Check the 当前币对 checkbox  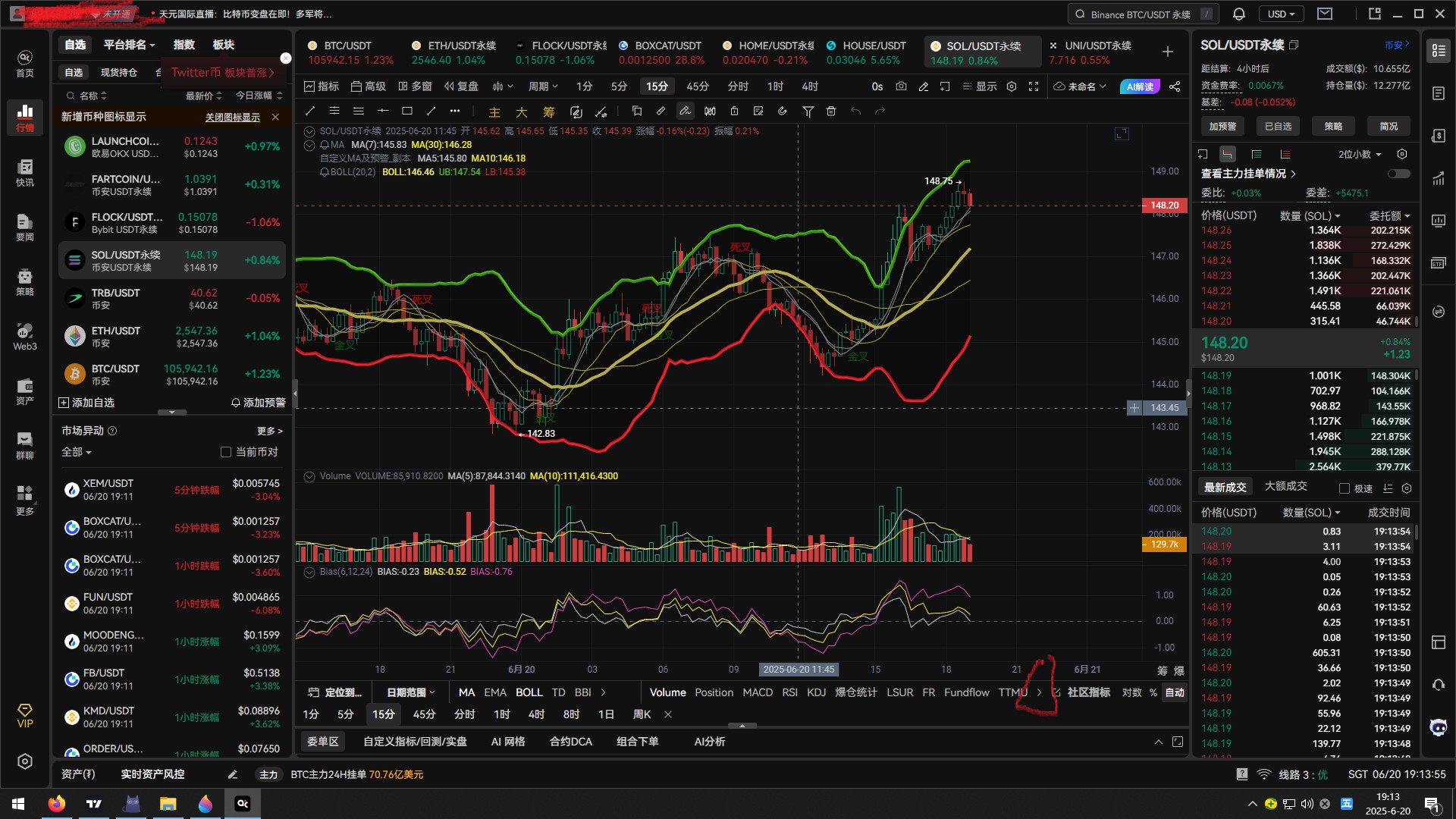point(226,452)
